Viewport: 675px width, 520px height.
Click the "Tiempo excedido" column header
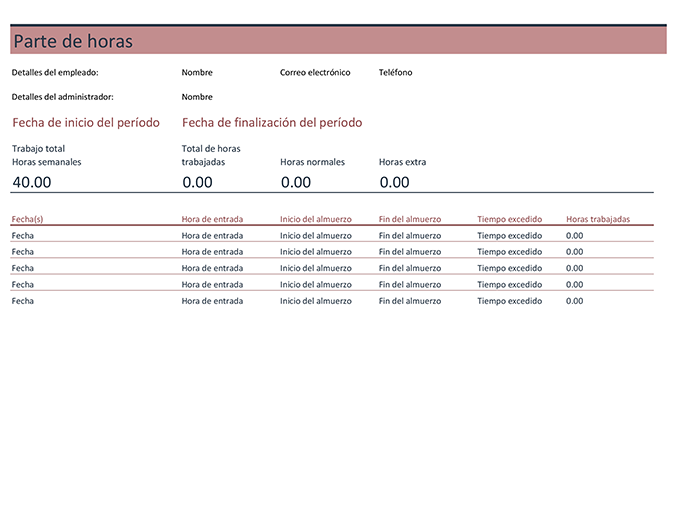[x=510, y=218]
